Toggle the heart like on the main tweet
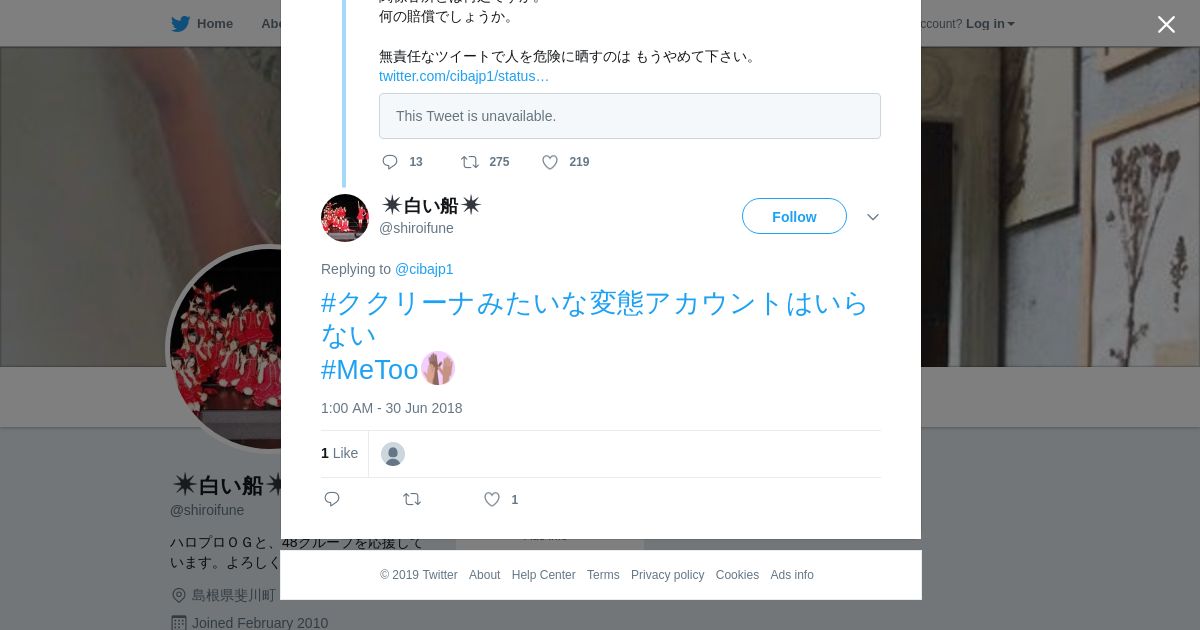1200x630 pixels. (492, 499)
